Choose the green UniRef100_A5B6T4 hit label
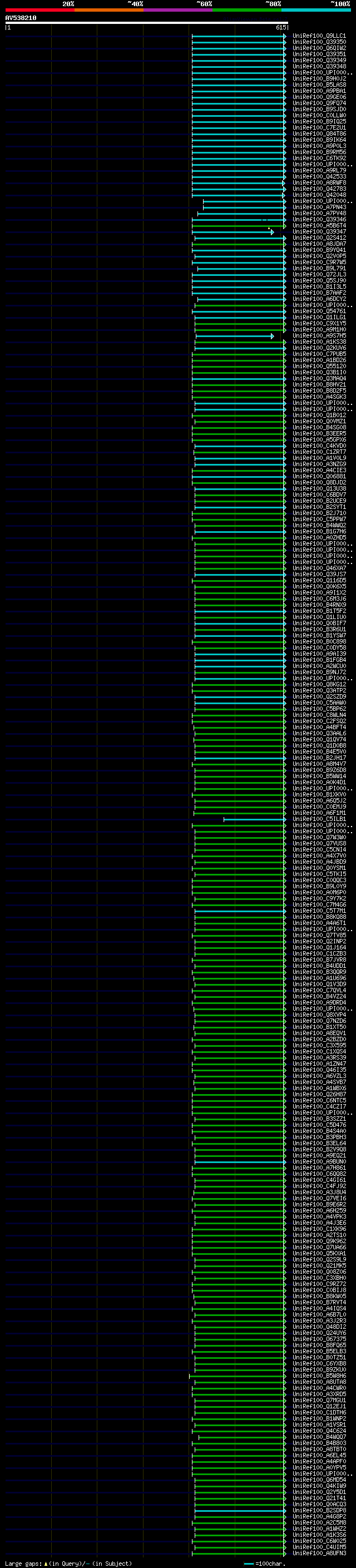This screenshot has width=356, height=1568. coord(319,225)
